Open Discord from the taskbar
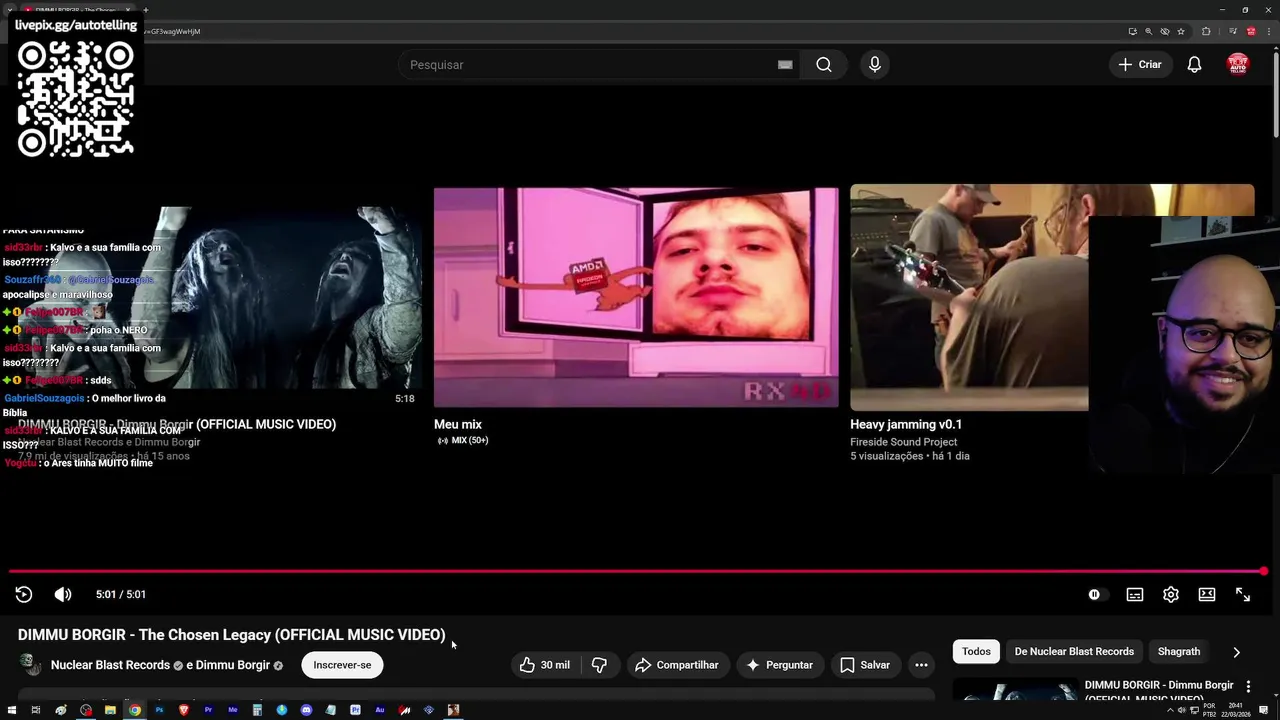1280x720 pixels. coord(306,710)
